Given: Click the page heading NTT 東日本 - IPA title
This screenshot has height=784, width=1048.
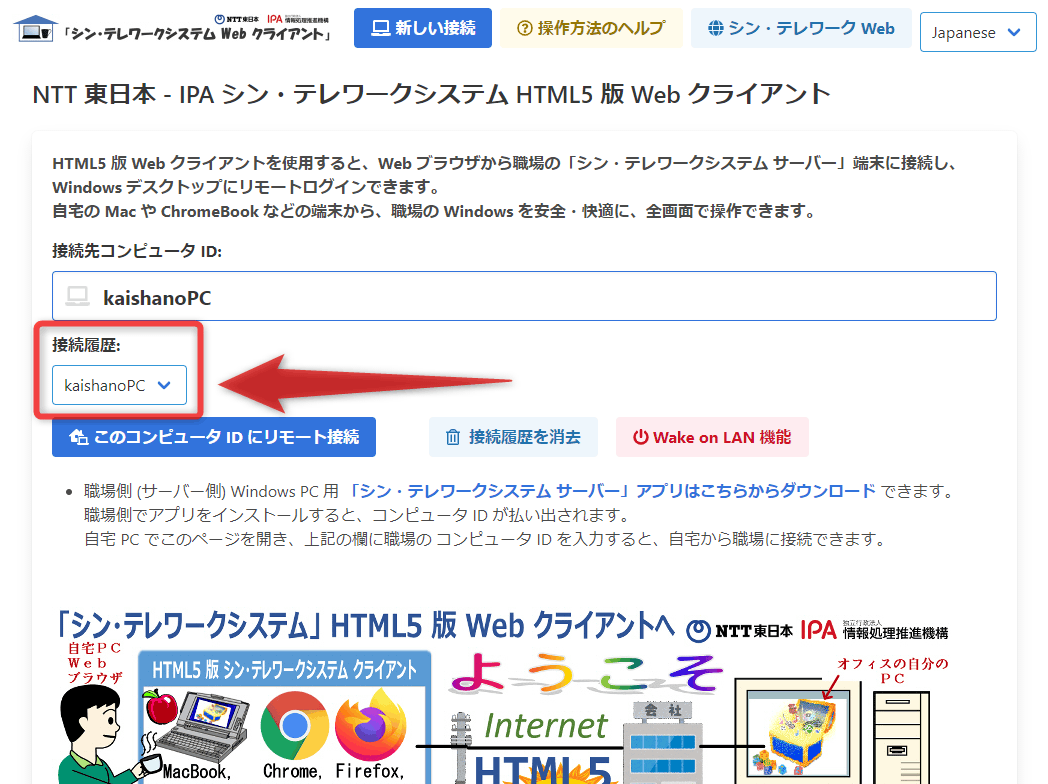Looking at the screenshot, I should 431,94.
